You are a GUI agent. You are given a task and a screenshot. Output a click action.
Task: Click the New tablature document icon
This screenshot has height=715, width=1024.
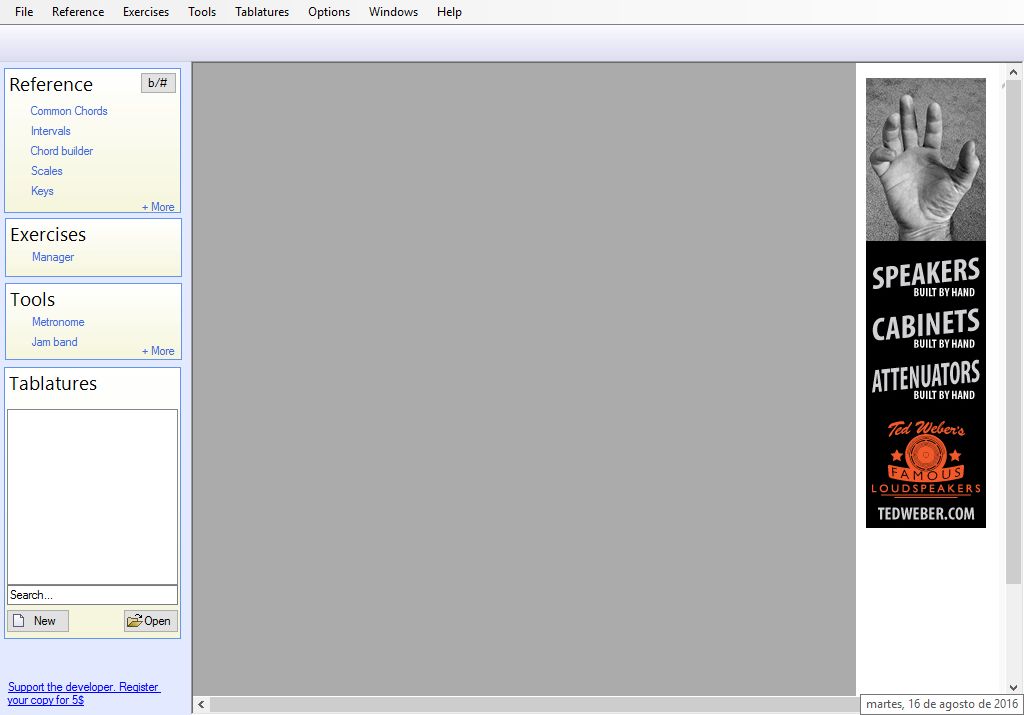tap(18, 621)
